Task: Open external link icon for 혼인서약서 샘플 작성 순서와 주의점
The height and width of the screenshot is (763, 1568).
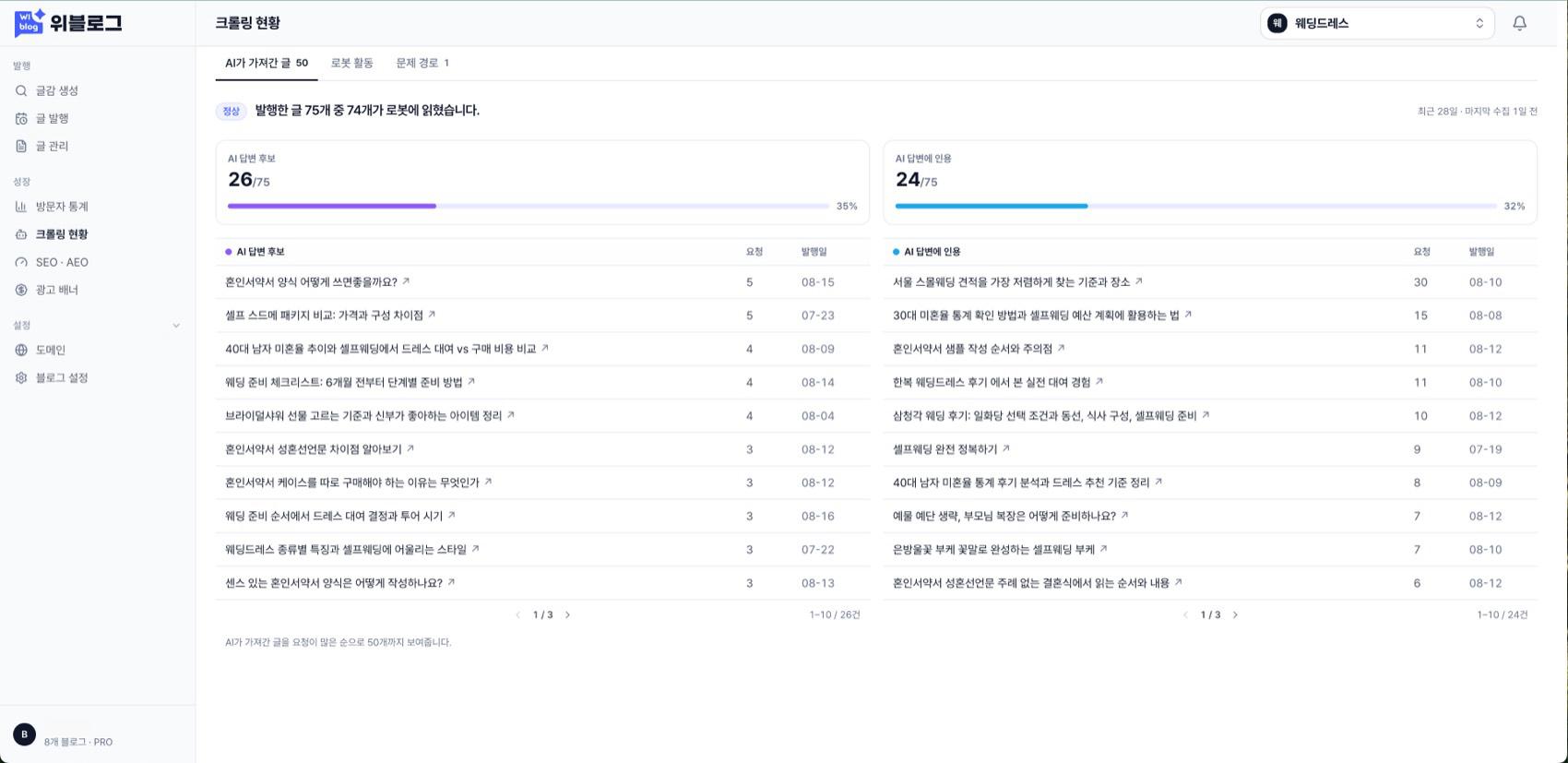Action: point(1062,348)
